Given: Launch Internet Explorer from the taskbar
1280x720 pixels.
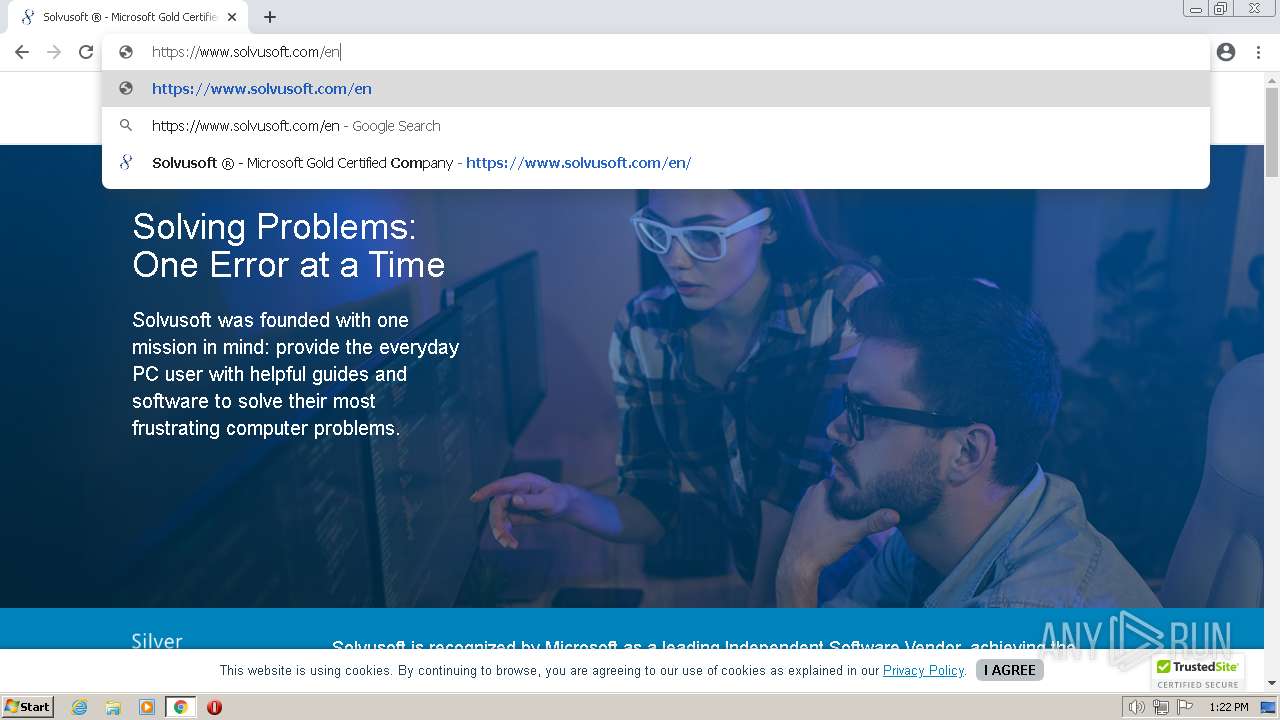Looking at the screenshot, I should point(79,707).
